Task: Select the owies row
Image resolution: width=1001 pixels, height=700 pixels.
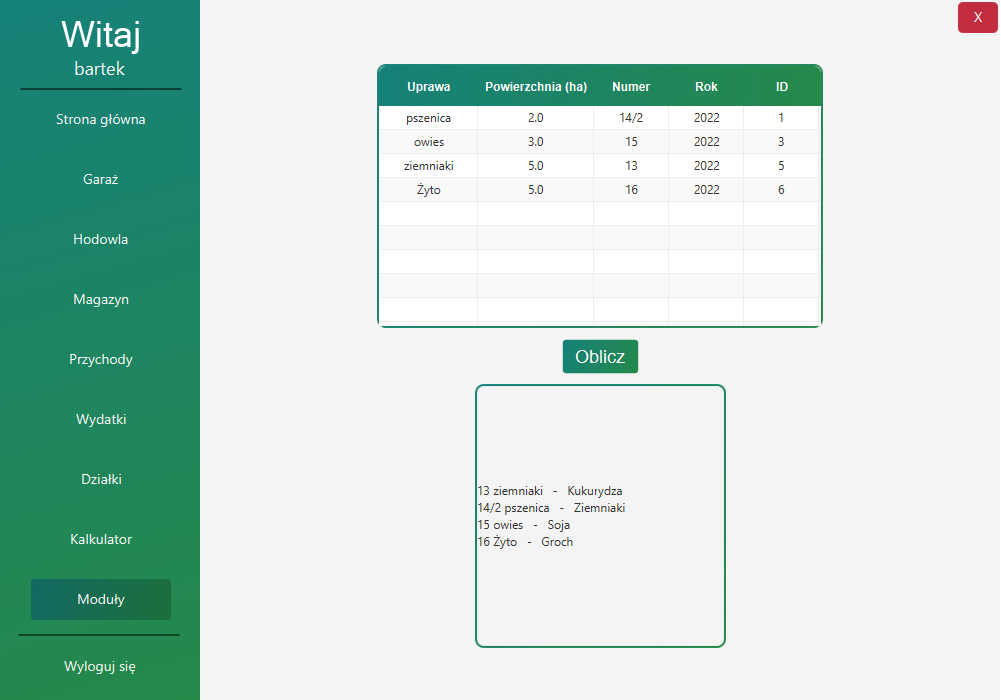Action: (428, 141)
